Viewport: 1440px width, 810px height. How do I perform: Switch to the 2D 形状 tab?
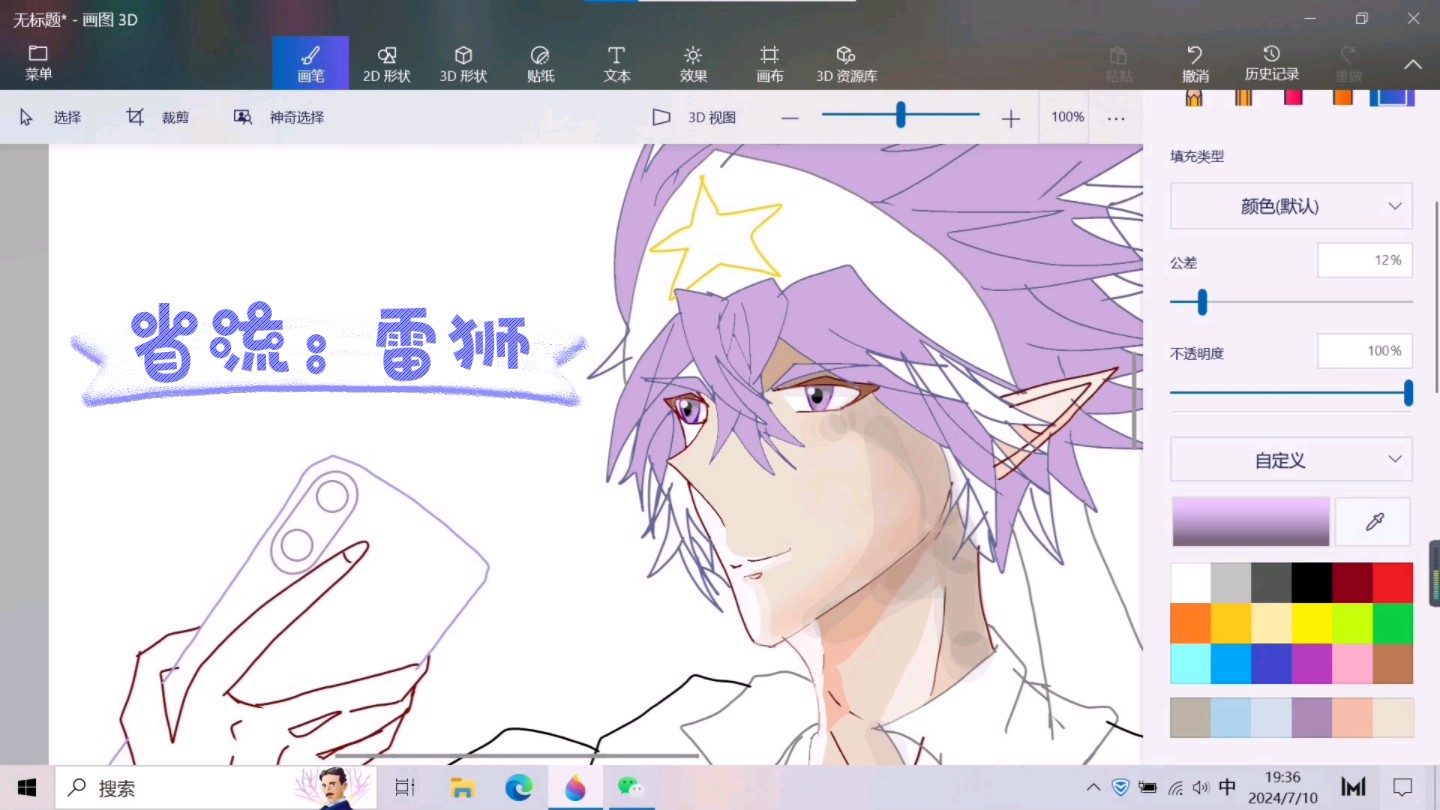(387, 63)
